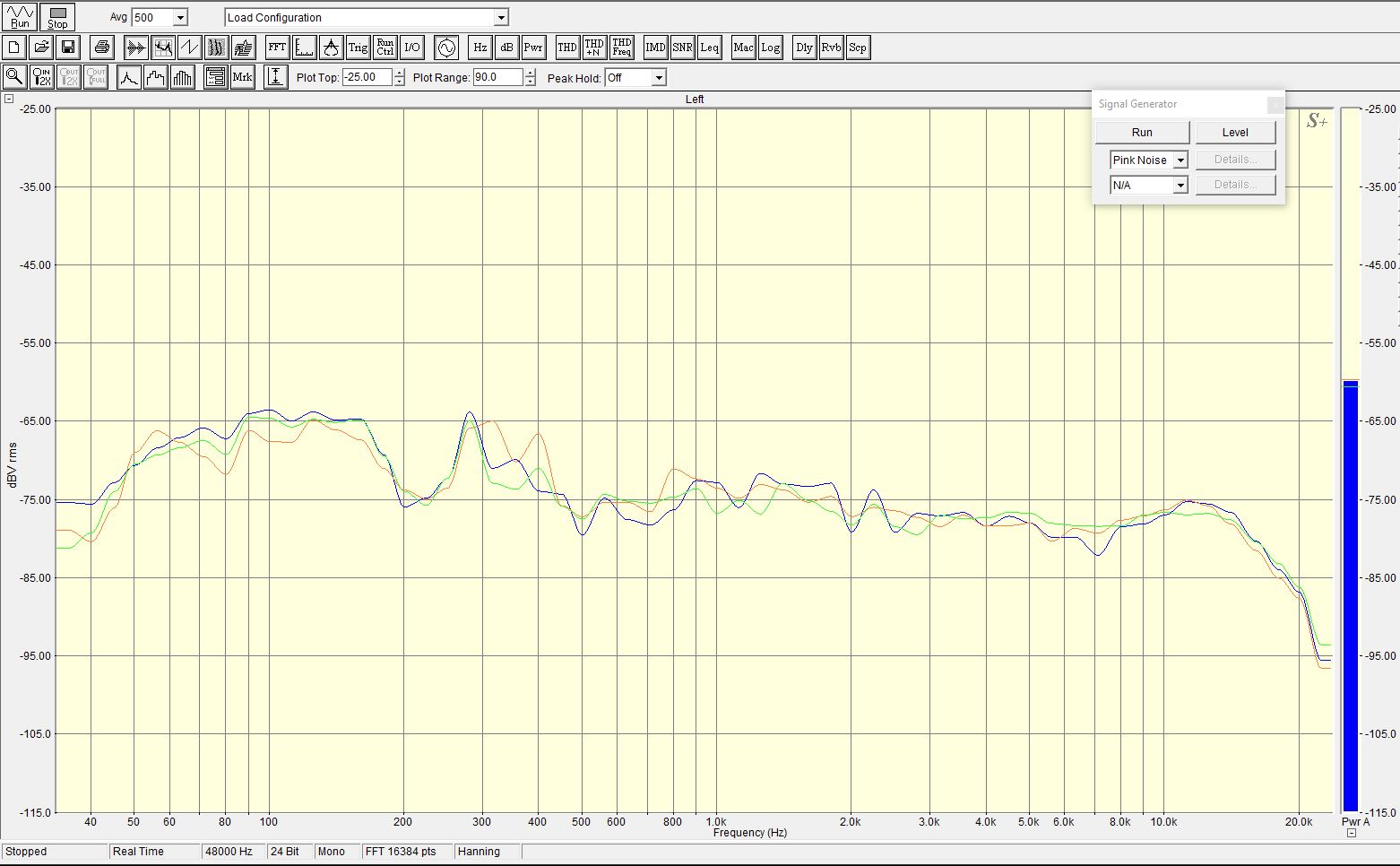Create a new file with the blank page icon
Image resolution: width=1400 pixels, height=866 pixels.
pos(14,48)
